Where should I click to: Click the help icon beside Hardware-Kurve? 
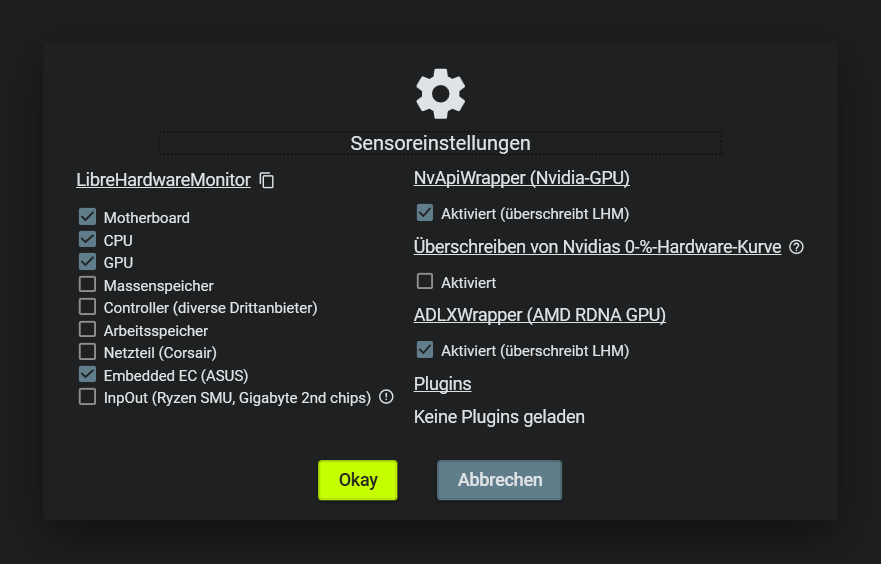797,247
